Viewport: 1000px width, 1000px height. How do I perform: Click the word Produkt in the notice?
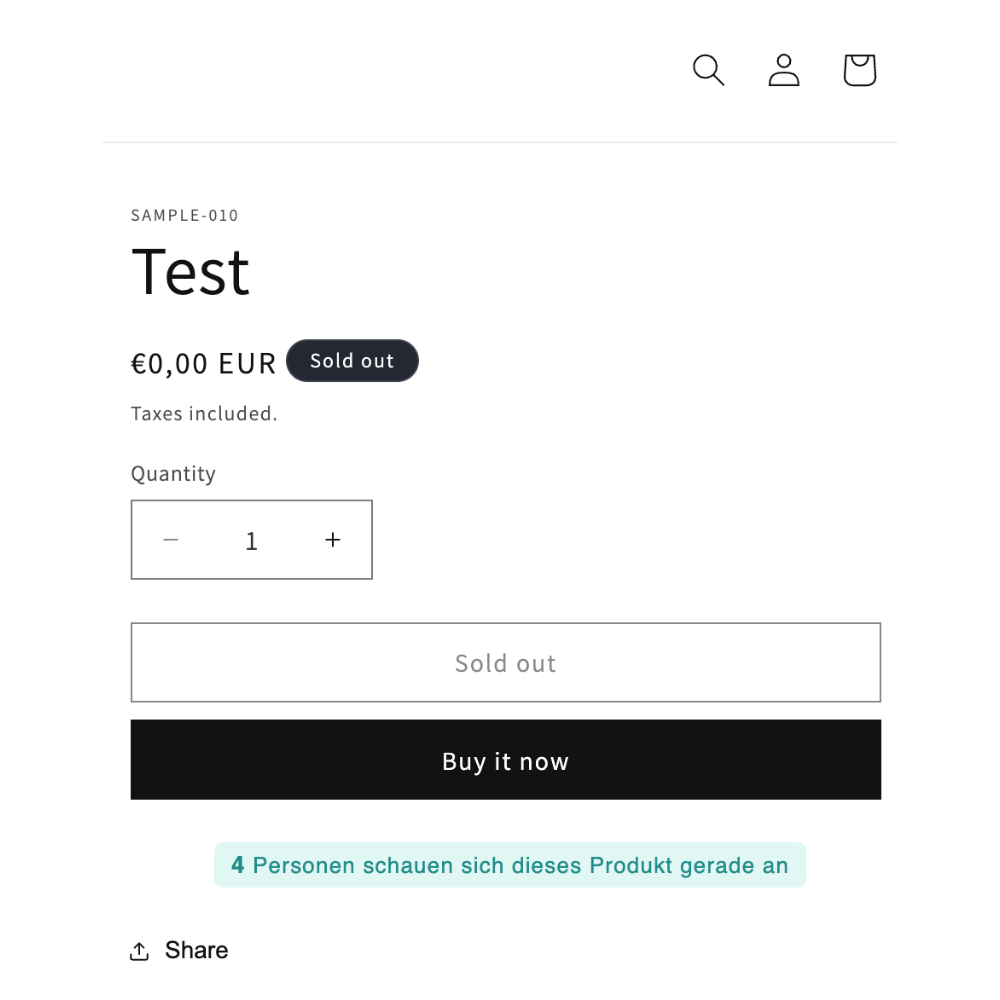click(631, 865)
